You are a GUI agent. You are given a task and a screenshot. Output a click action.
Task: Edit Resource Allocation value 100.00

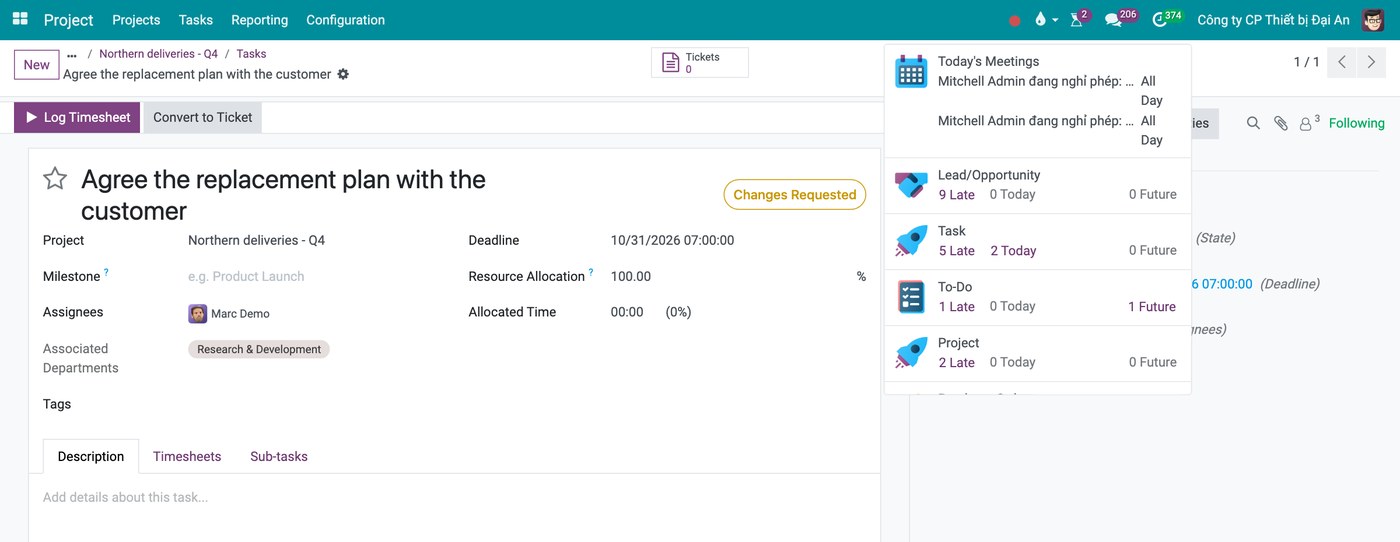(x=631, y=276)
